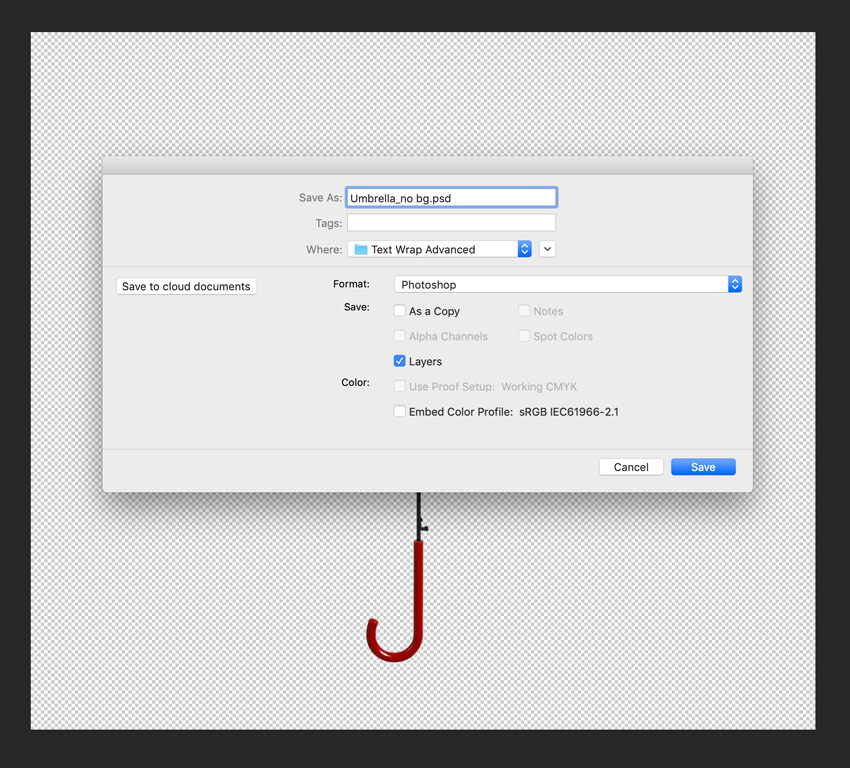850x768 pixels.
Task: Click the blue arrows on the Format popup
Action: 735,285
